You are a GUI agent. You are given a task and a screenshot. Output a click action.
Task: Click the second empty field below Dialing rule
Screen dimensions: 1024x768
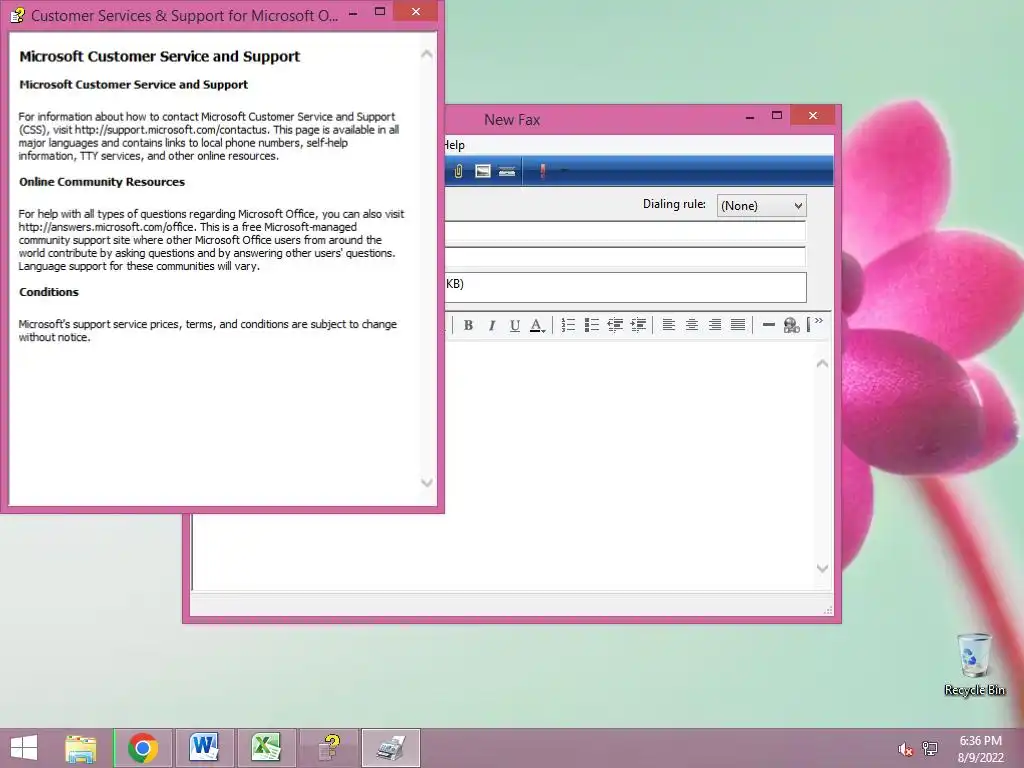(x=625, y=256)
